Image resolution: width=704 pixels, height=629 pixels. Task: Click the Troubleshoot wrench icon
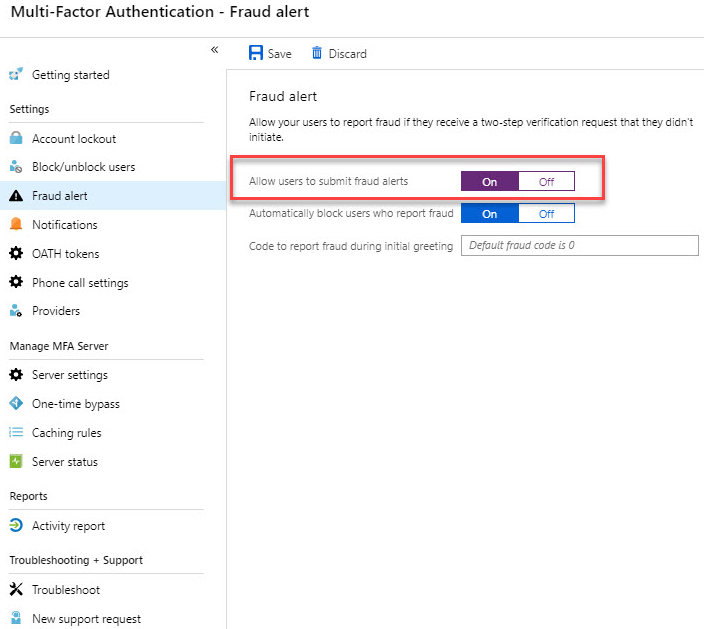coord(16,589)
